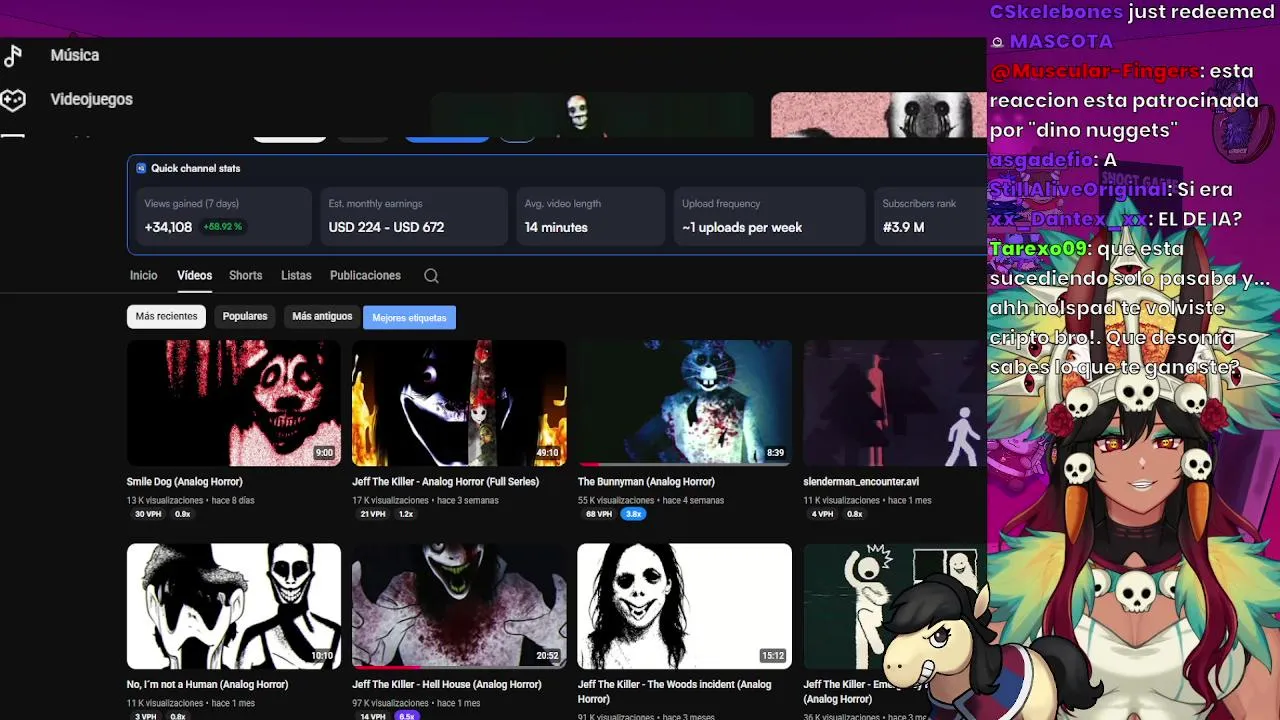Click the Smile Dog (Analog Horror) title

click(184, 482)
